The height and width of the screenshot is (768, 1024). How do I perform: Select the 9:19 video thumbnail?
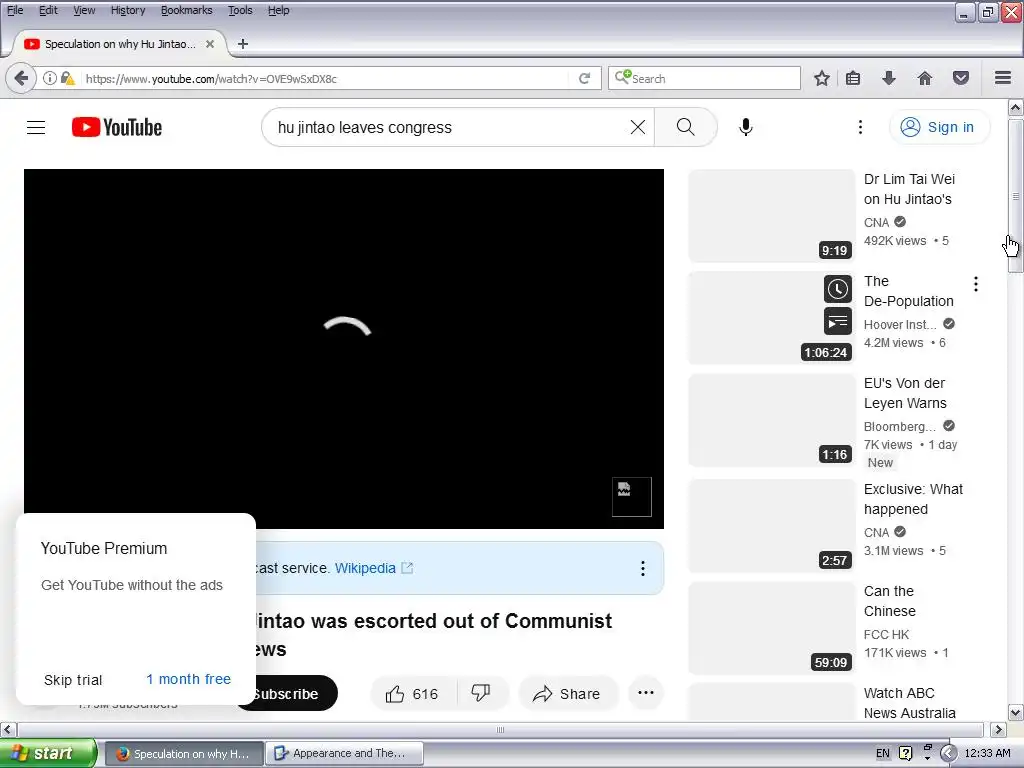(772, 216)
